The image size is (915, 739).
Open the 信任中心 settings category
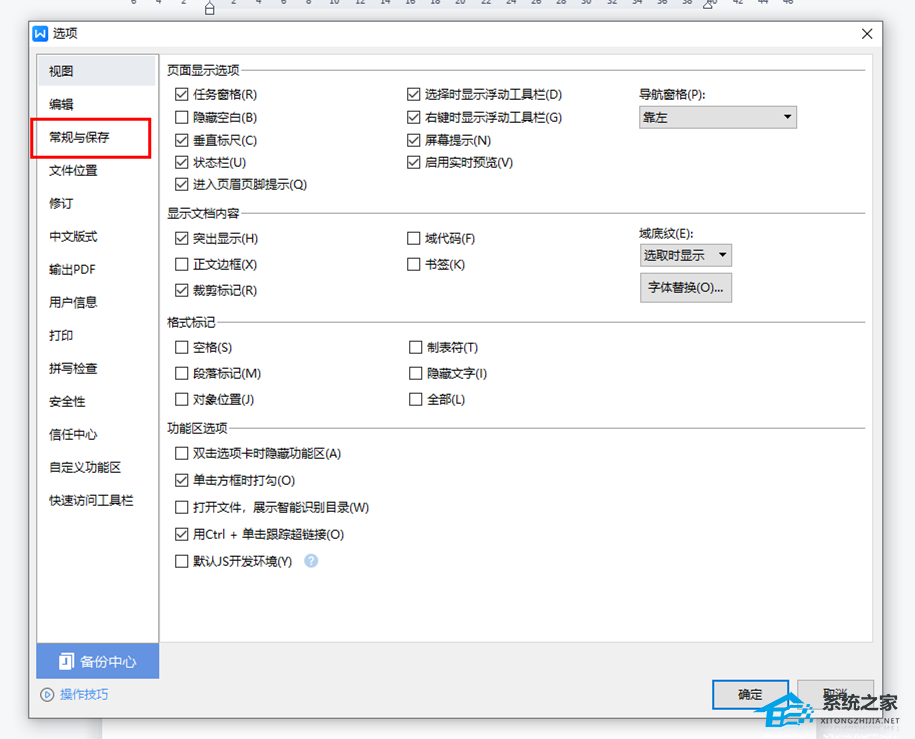tap(97, 434)
